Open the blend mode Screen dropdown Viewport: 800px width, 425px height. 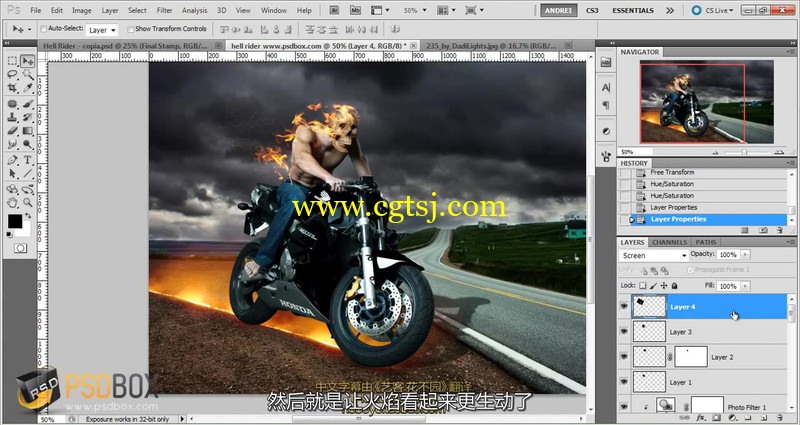pos(654,255)
